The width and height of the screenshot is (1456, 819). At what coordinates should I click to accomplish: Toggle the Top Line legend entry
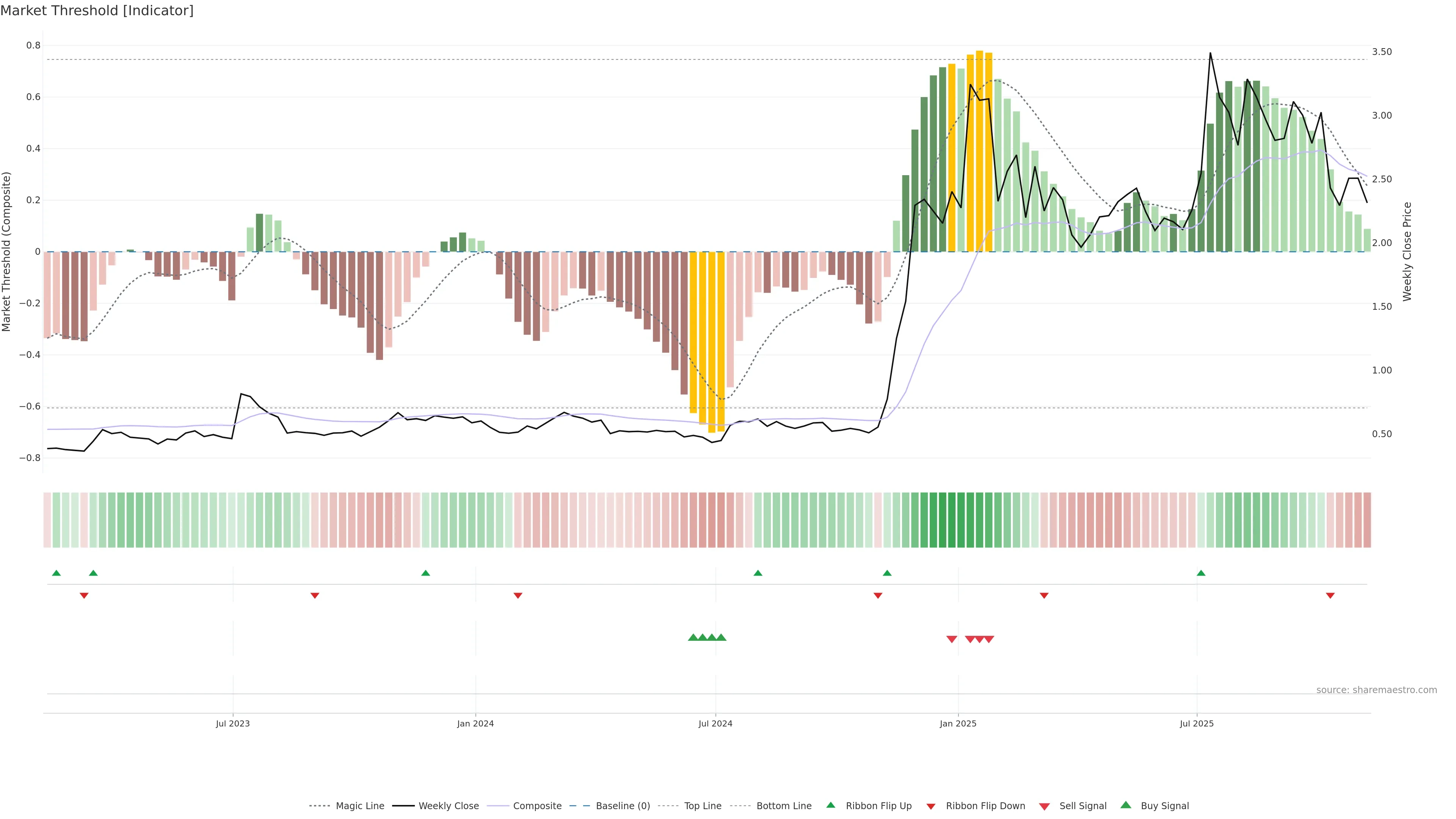point(703,806)
